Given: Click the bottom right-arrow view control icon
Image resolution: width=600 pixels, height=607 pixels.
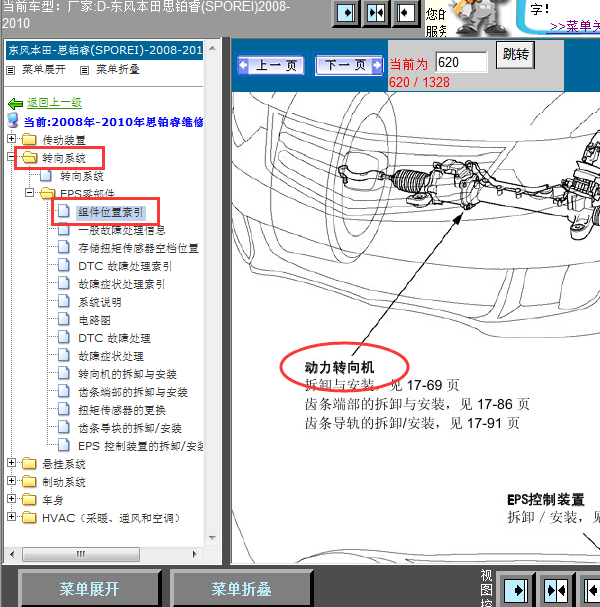Looking at the screenshot, I should [515, 590].
